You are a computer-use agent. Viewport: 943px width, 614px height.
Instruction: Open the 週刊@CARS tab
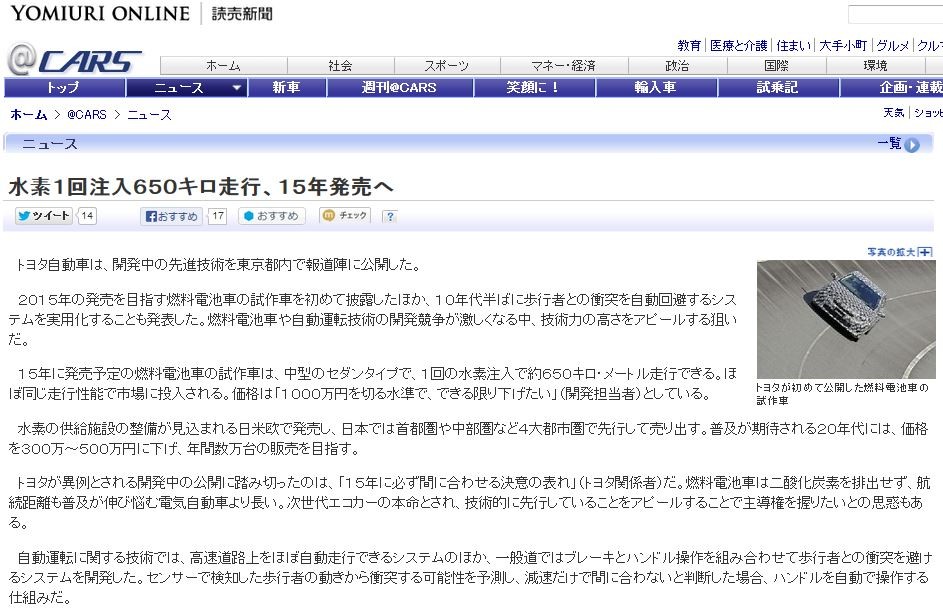[x=399, y=88]
